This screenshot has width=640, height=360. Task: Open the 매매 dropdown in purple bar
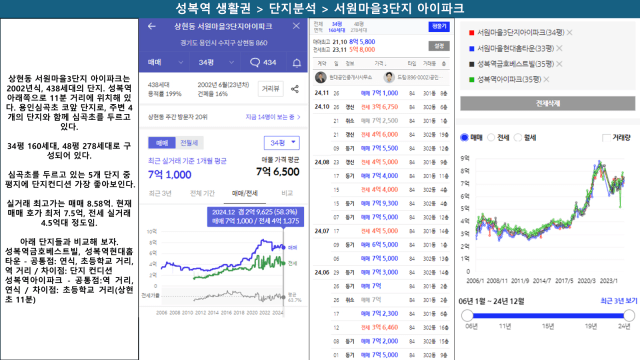click(165, 62)
